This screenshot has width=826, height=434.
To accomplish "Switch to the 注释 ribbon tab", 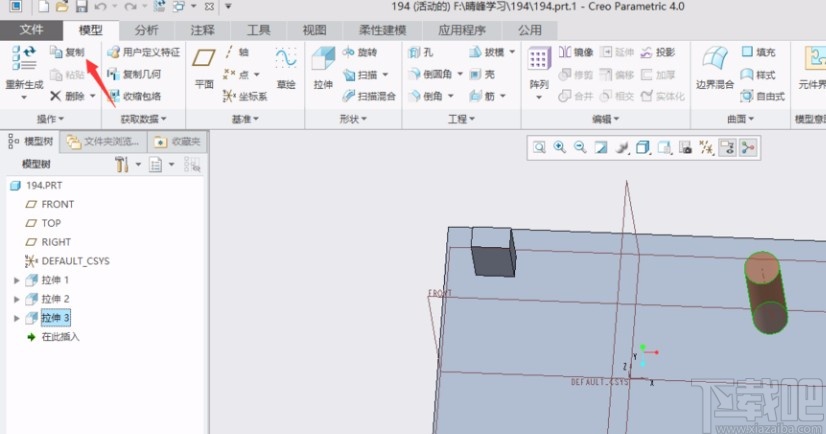I will click(202, 31).
